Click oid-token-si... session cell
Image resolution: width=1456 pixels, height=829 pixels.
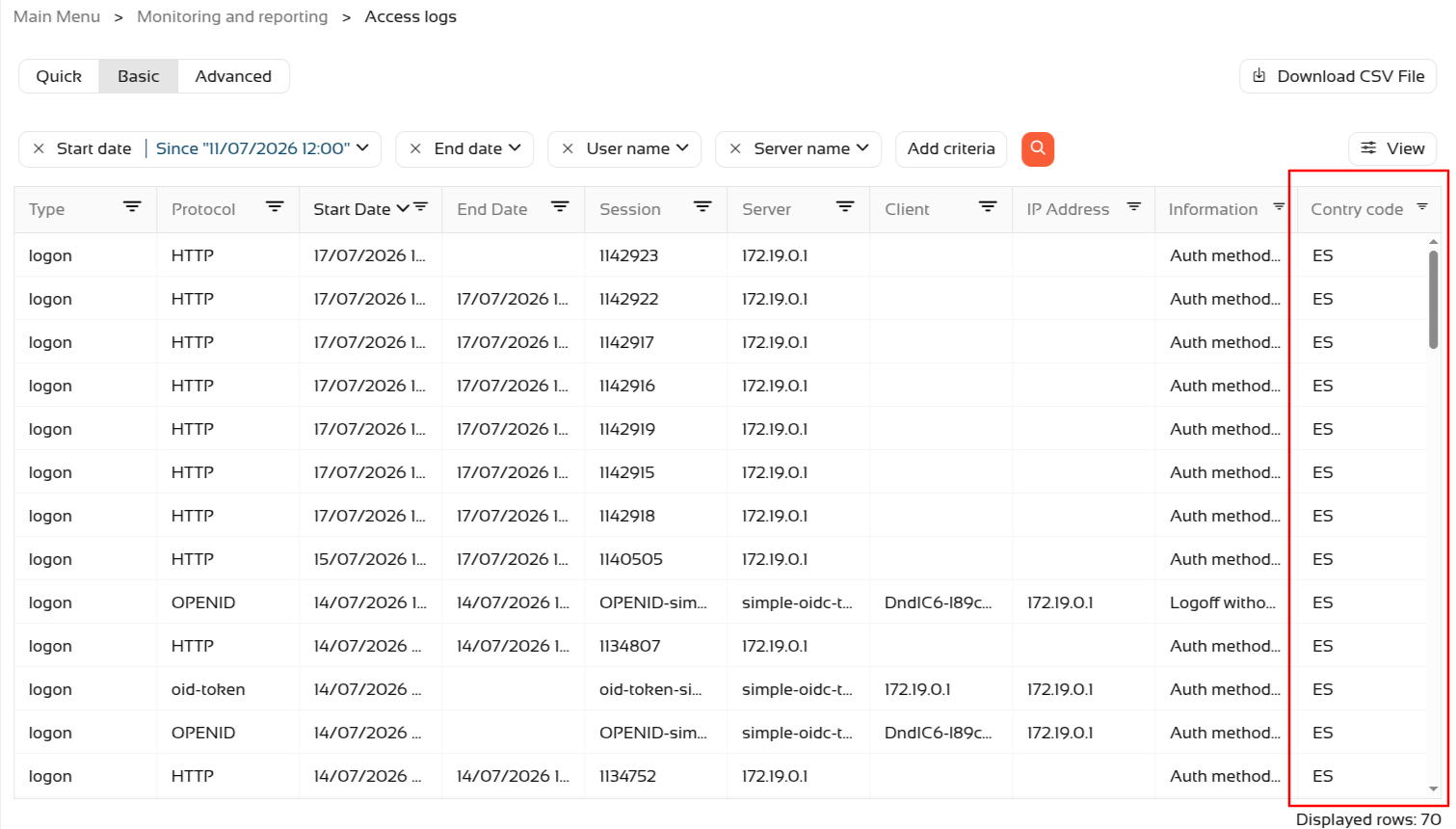(655, 689)
